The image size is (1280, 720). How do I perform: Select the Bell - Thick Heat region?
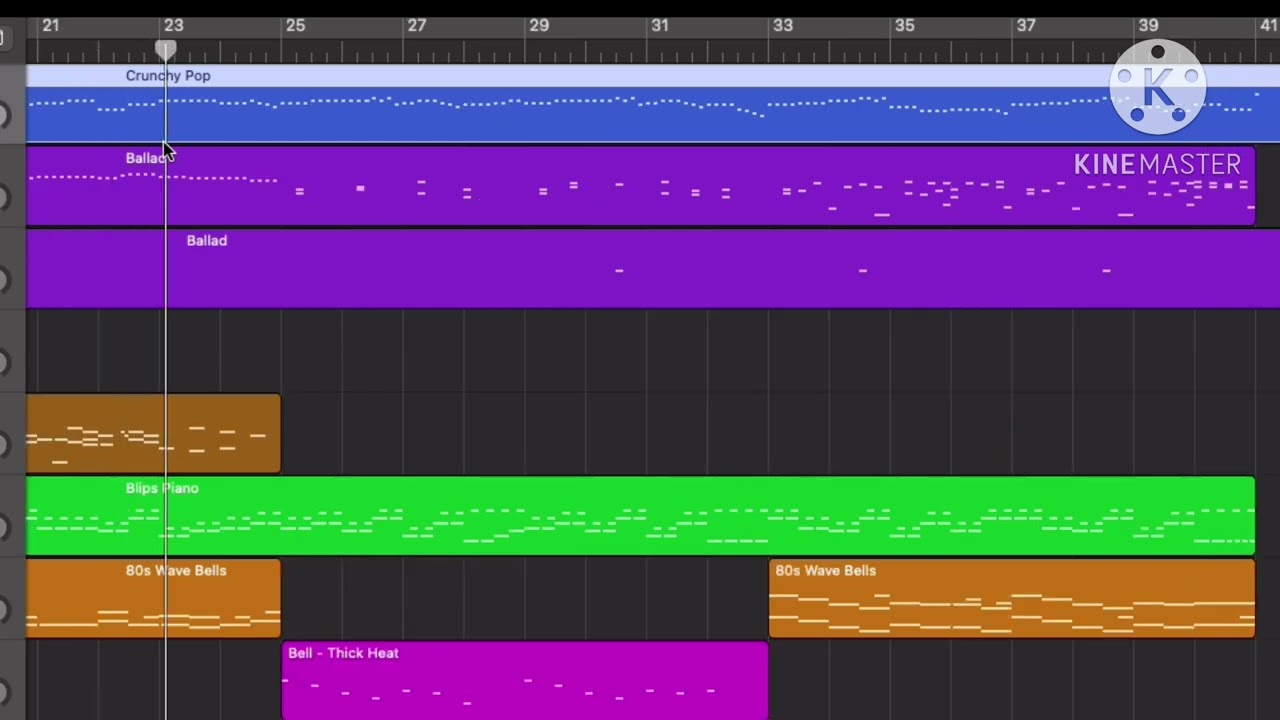525,681
